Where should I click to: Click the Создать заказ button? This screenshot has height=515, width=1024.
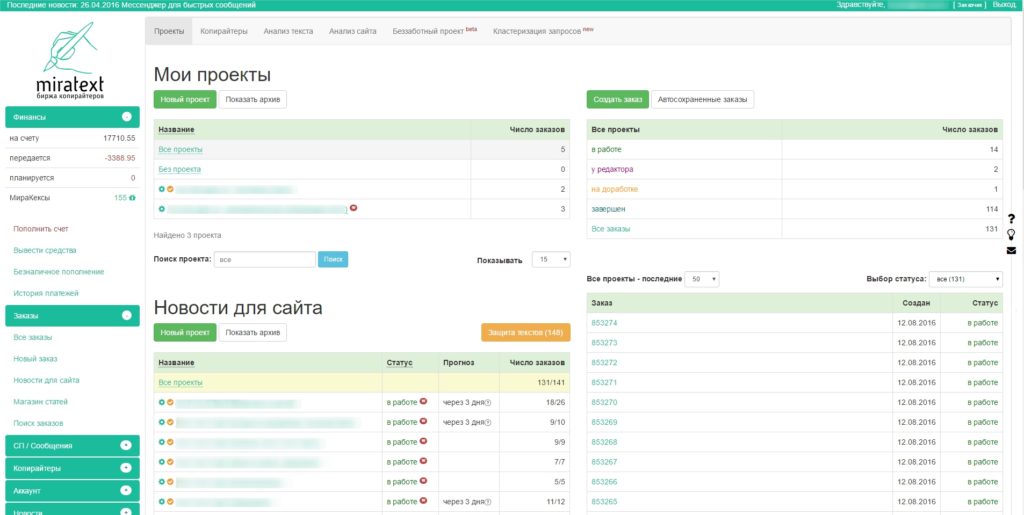point(618,99)
